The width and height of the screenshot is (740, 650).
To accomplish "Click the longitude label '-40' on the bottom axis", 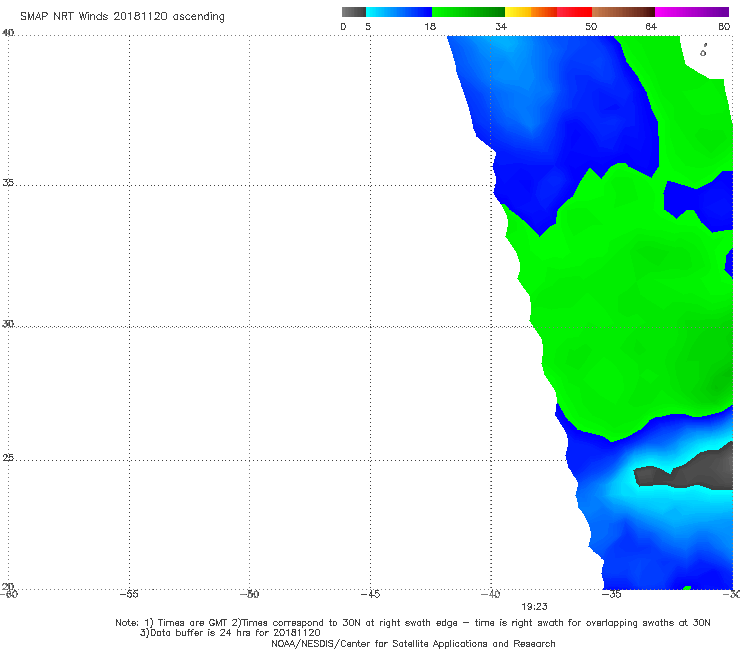I will click(490, 594).
